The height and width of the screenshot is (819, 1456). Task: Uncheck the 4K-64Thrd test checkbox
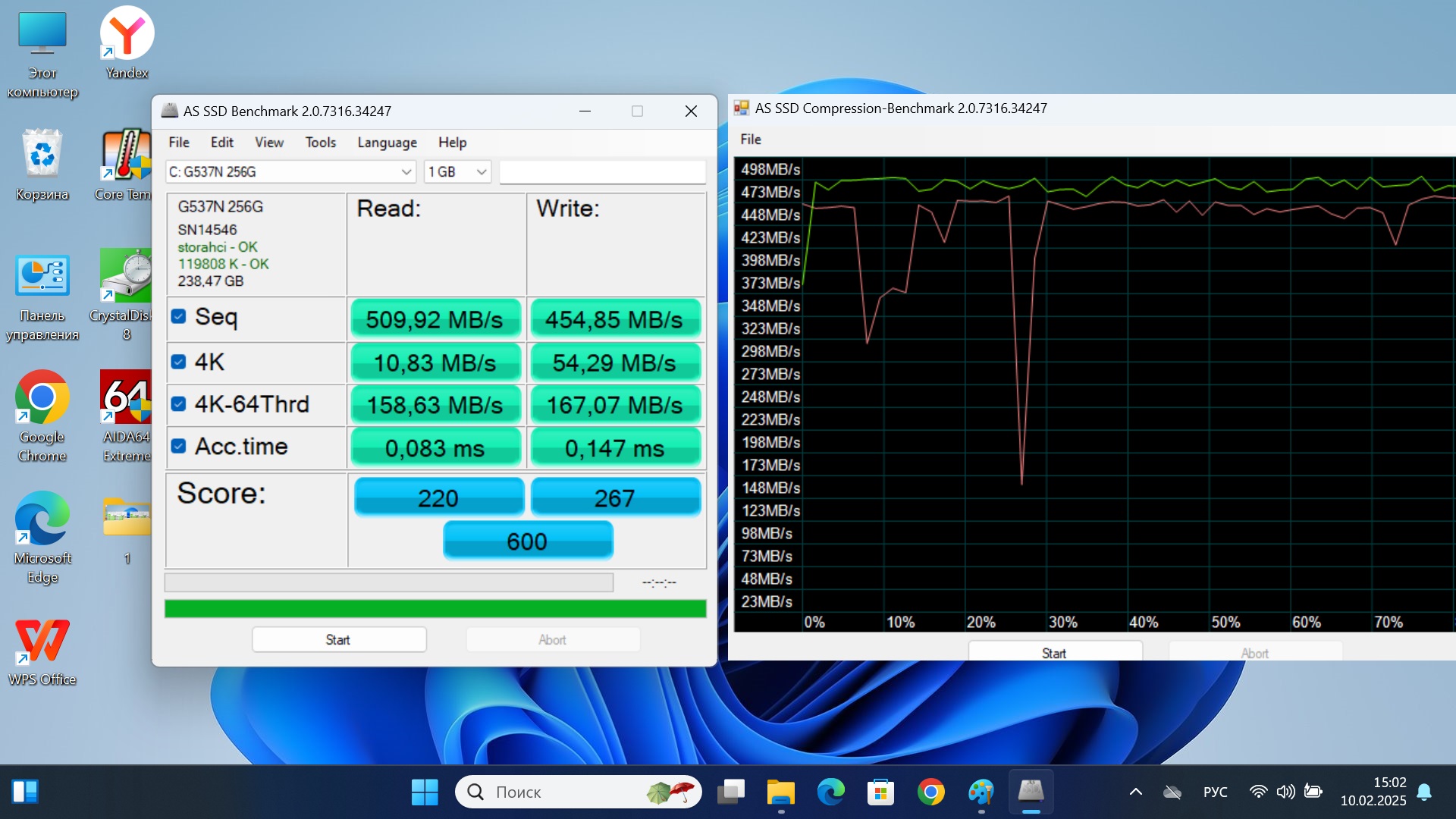[179, 404]
